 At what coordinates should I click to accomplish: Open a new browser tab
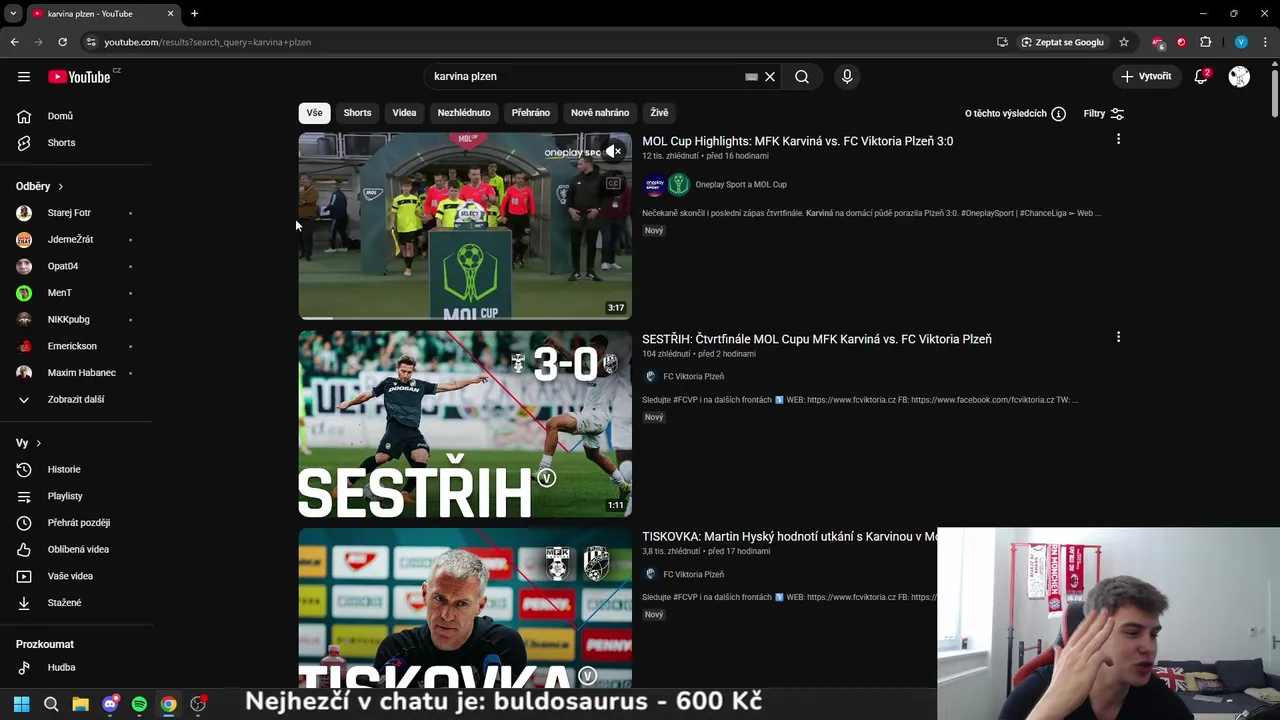click(194, 13)
